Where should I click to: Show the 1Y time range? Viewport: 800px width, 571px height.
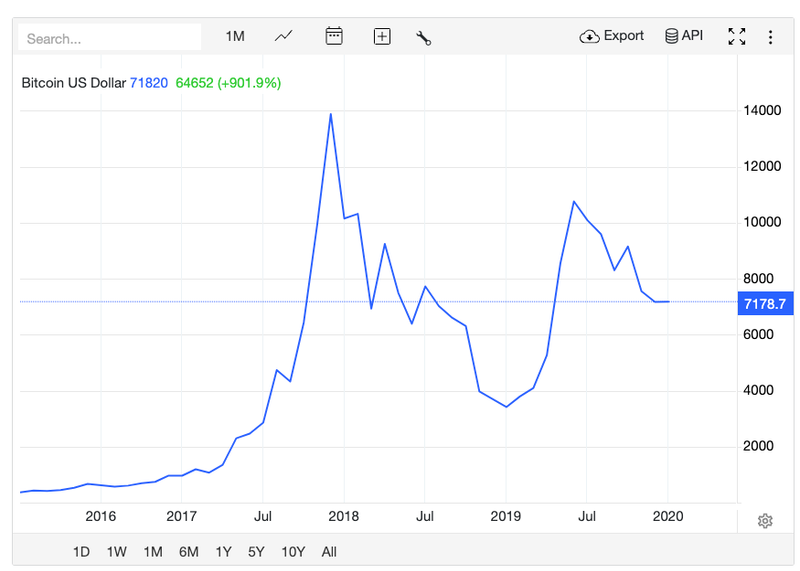tap(223, 551)
